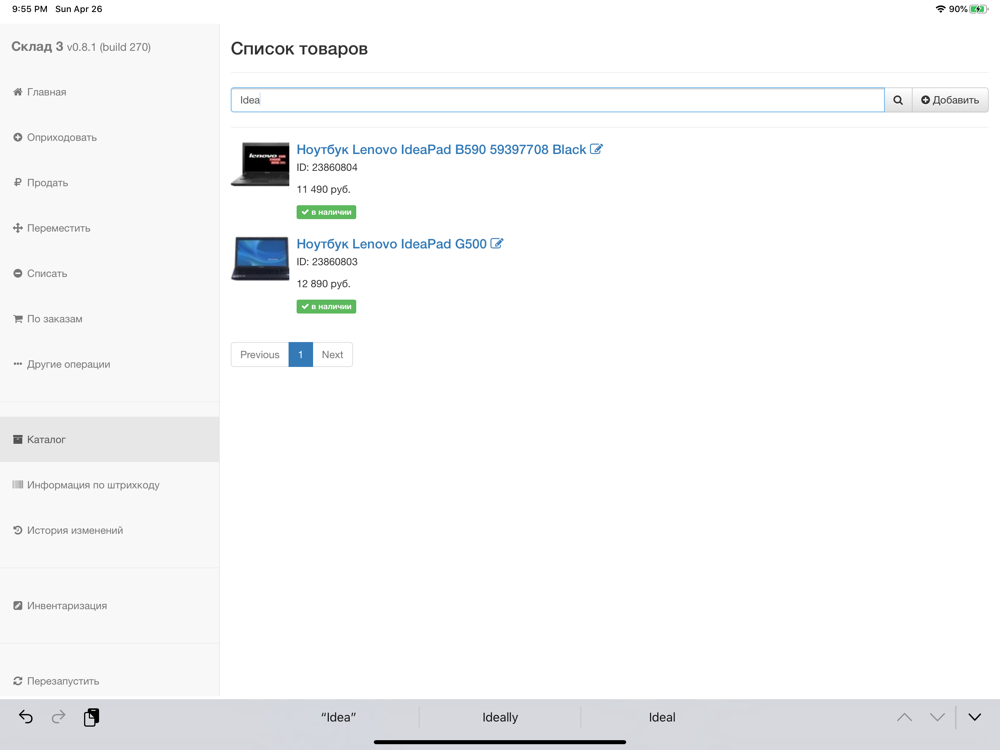Click the edit icon next to IdeaPad B590
This screenshot has height=750, width=1000.
point(596,149)
